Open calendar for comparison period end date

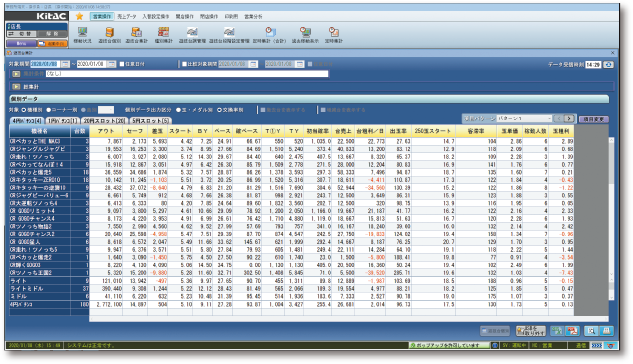pyautogui.click(x=300, y=64)
